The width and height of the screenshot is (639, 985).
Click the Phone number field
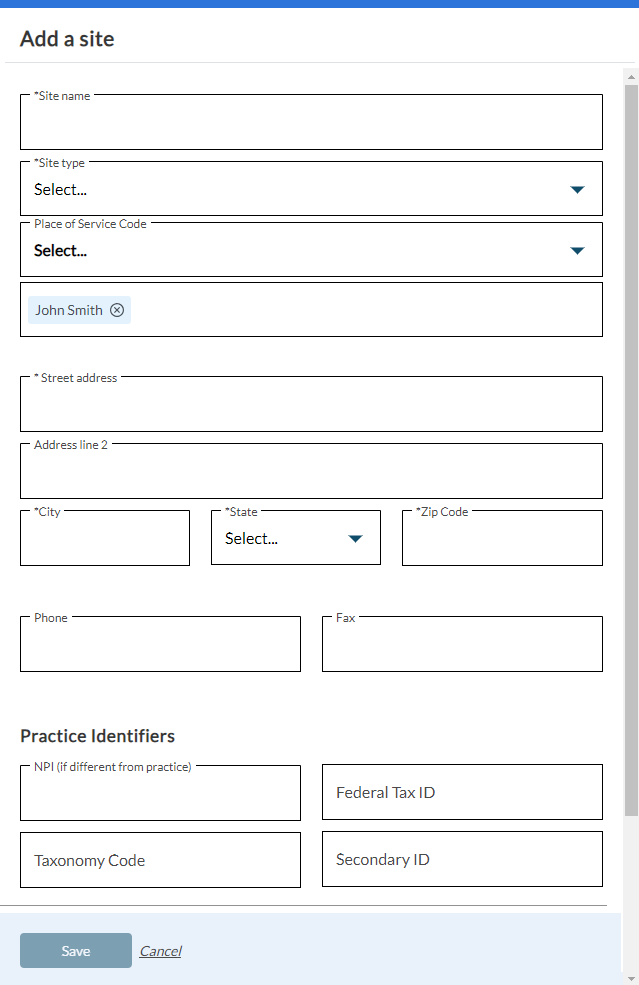click(160, 646)
